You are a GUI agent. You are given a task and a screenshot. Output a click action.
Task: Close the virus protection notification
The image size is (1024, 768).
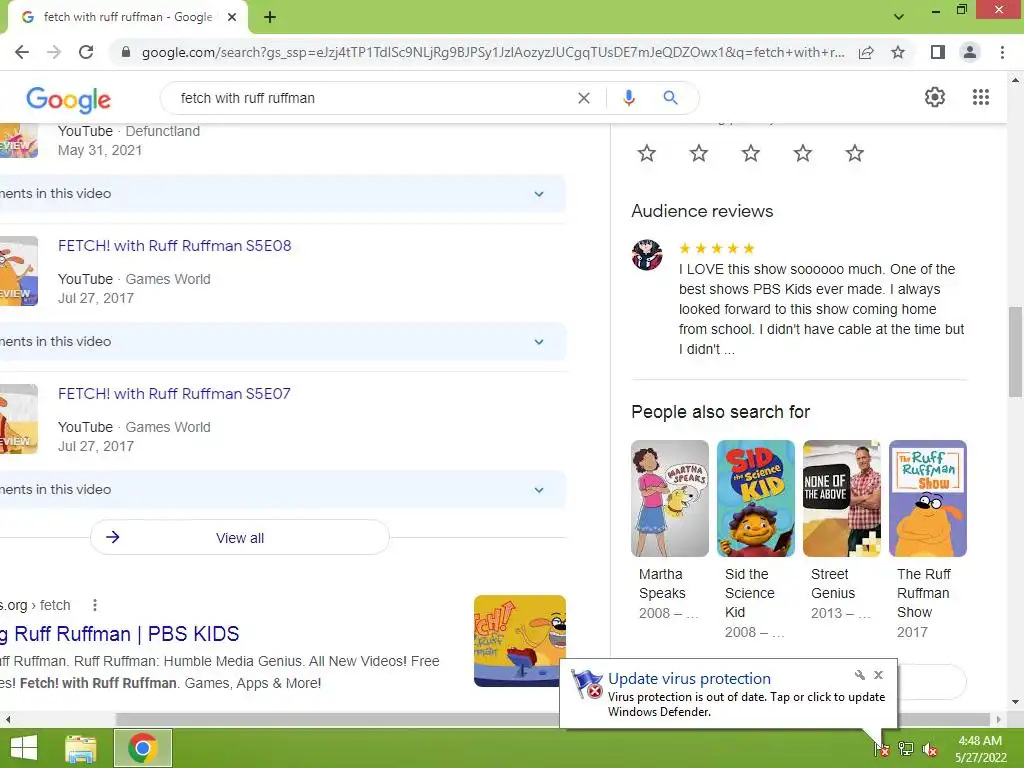point(878,675)
